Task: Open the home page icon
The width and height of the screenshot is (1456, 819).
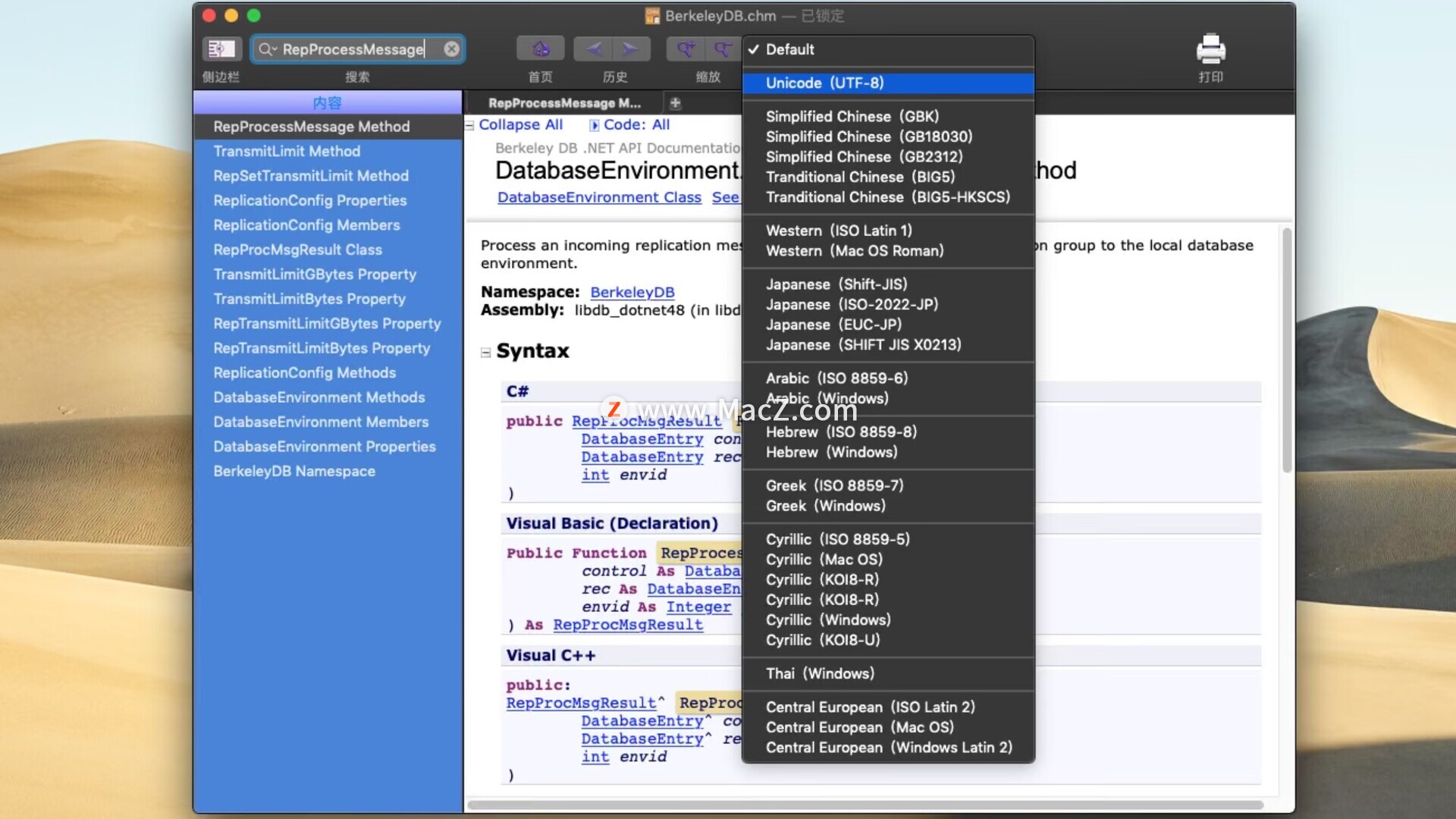Action: [x=540, y=49]
